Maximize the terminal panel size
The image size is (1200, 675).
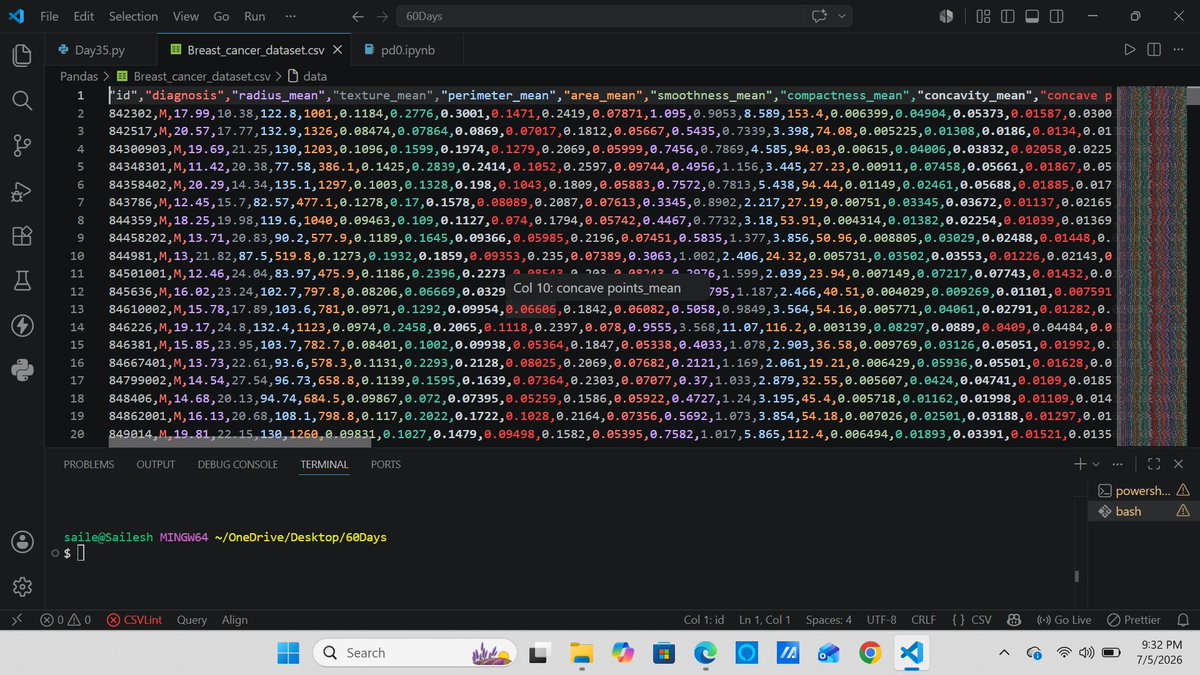click(x=1153, y=464)
